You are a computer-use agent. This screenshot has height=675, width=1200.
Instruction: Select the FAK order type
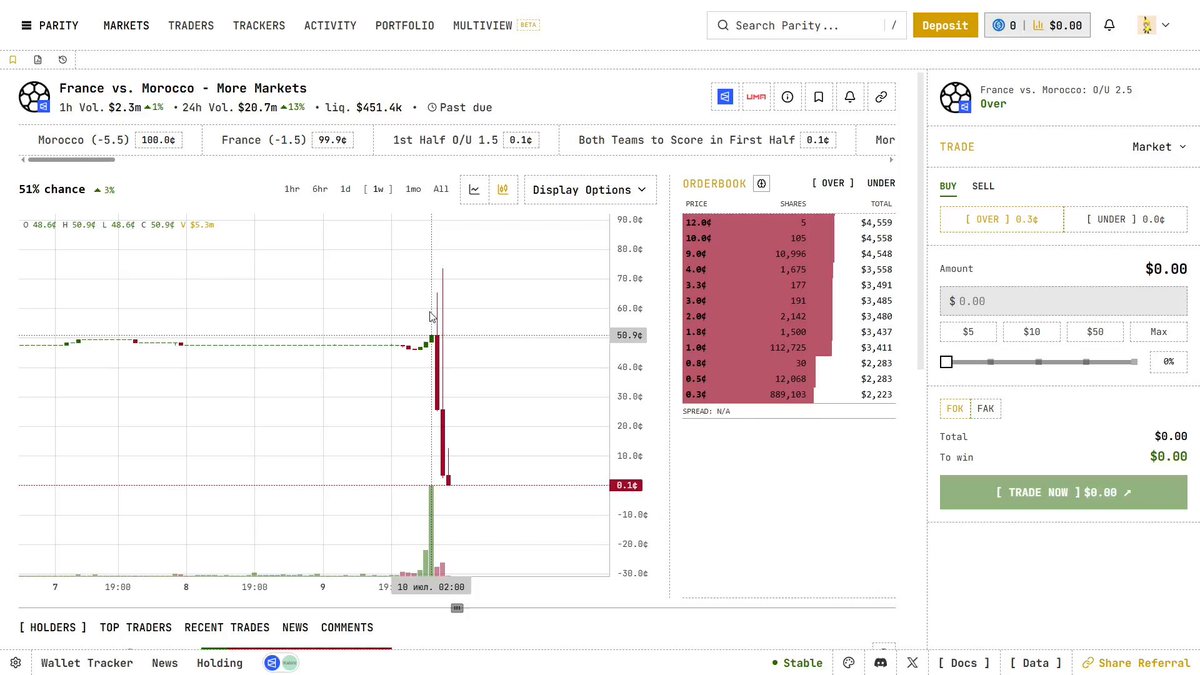click(986, 408)
